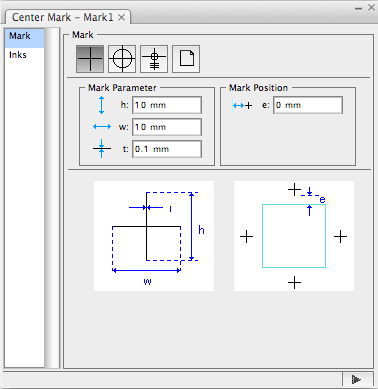Click the line thickness icon next to t

point(102,149)
